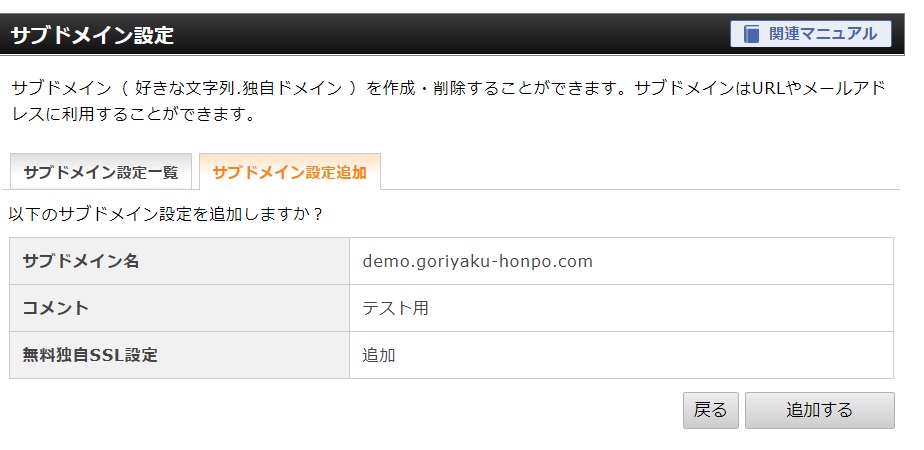The height and width of the screenshot is (450, 924).
Task: Click the テスト用 comment value
Action: pyautogui.click(x=395, y=308)
